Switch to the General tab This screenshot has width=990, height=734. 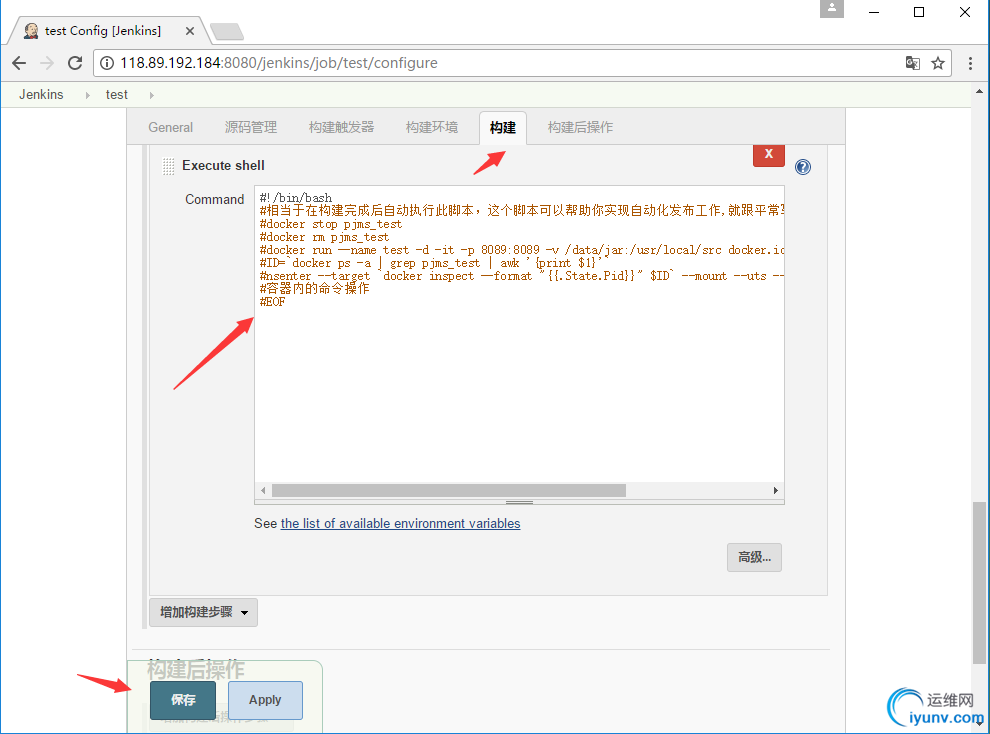(x=170, y=127)
